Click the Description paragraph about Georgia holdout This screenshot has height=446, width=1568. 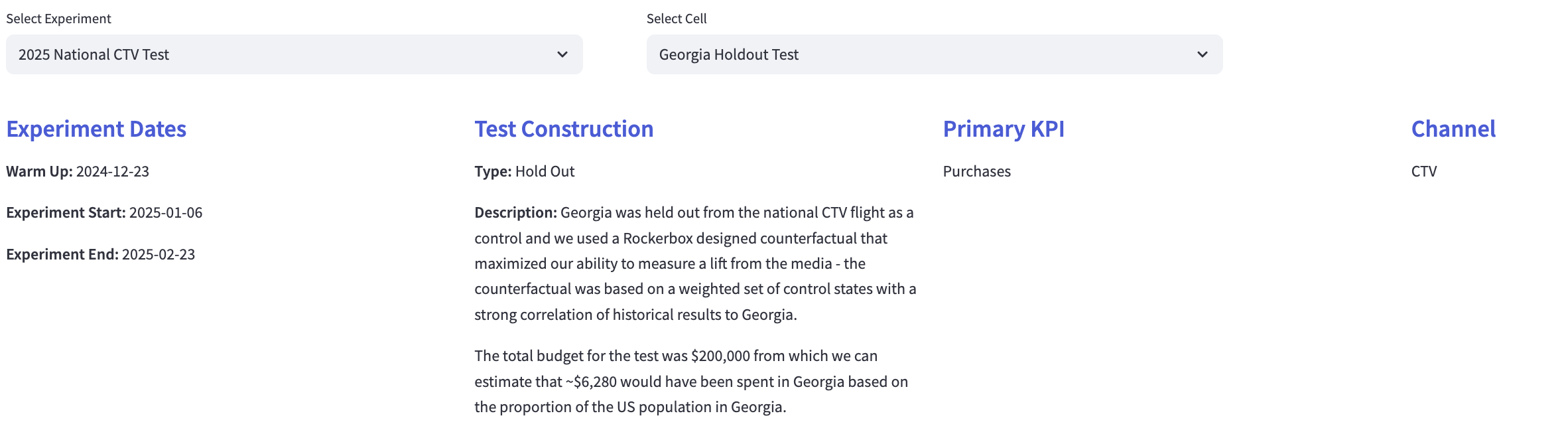695,263
